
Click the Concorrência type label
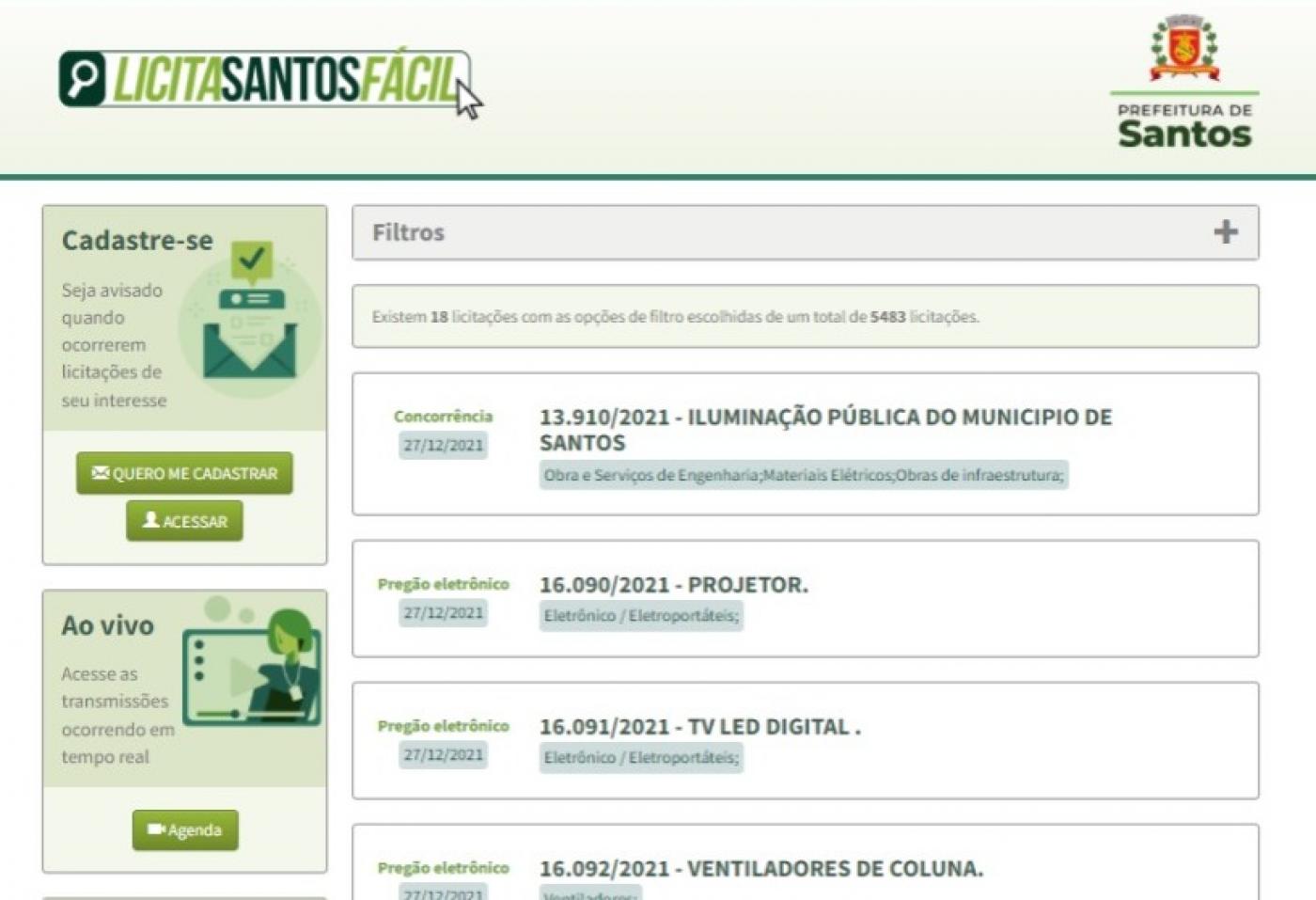pyautogui.click(x=443, y=416)
